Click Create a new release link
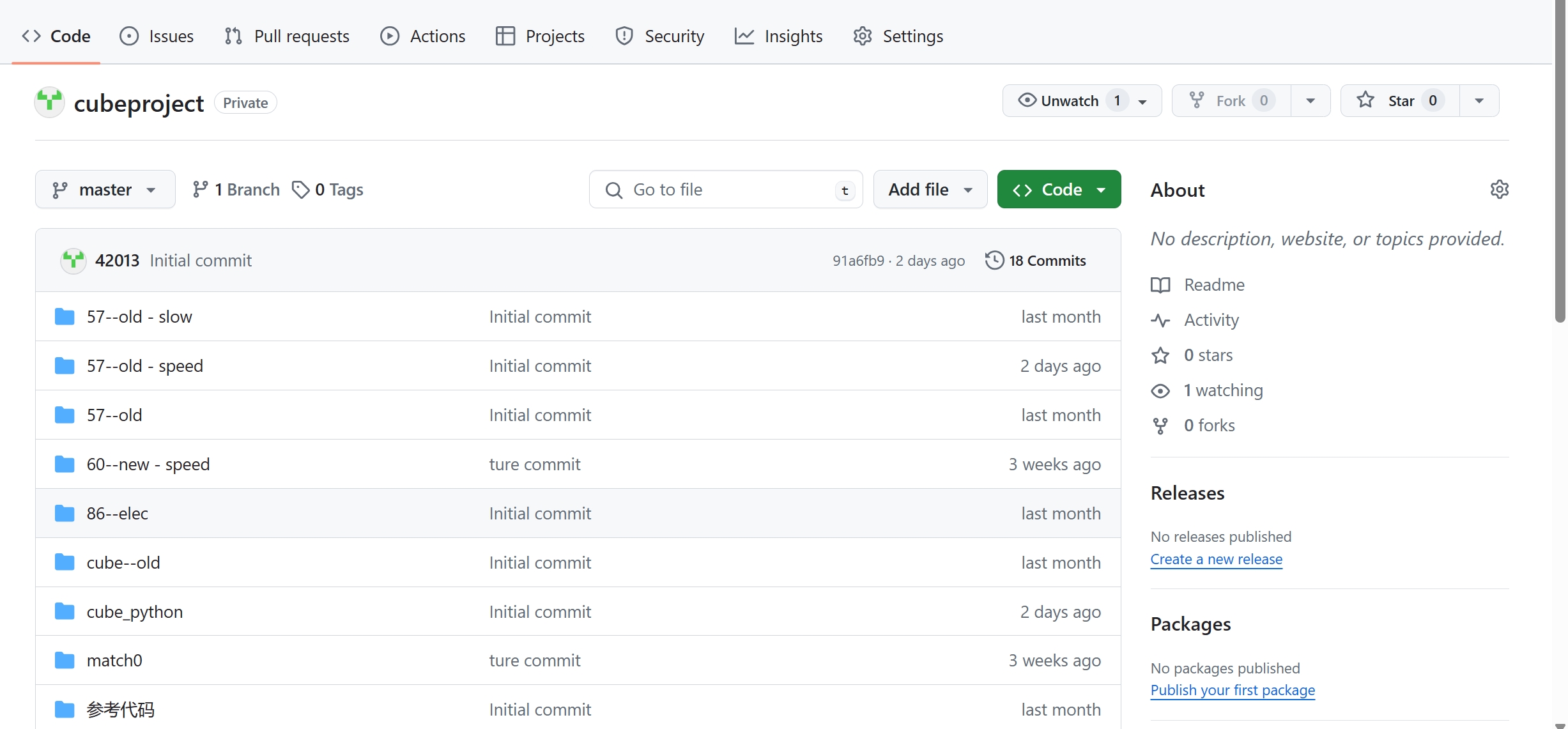This screenshot has width=1568, height=729. (x=1216, y=560)
